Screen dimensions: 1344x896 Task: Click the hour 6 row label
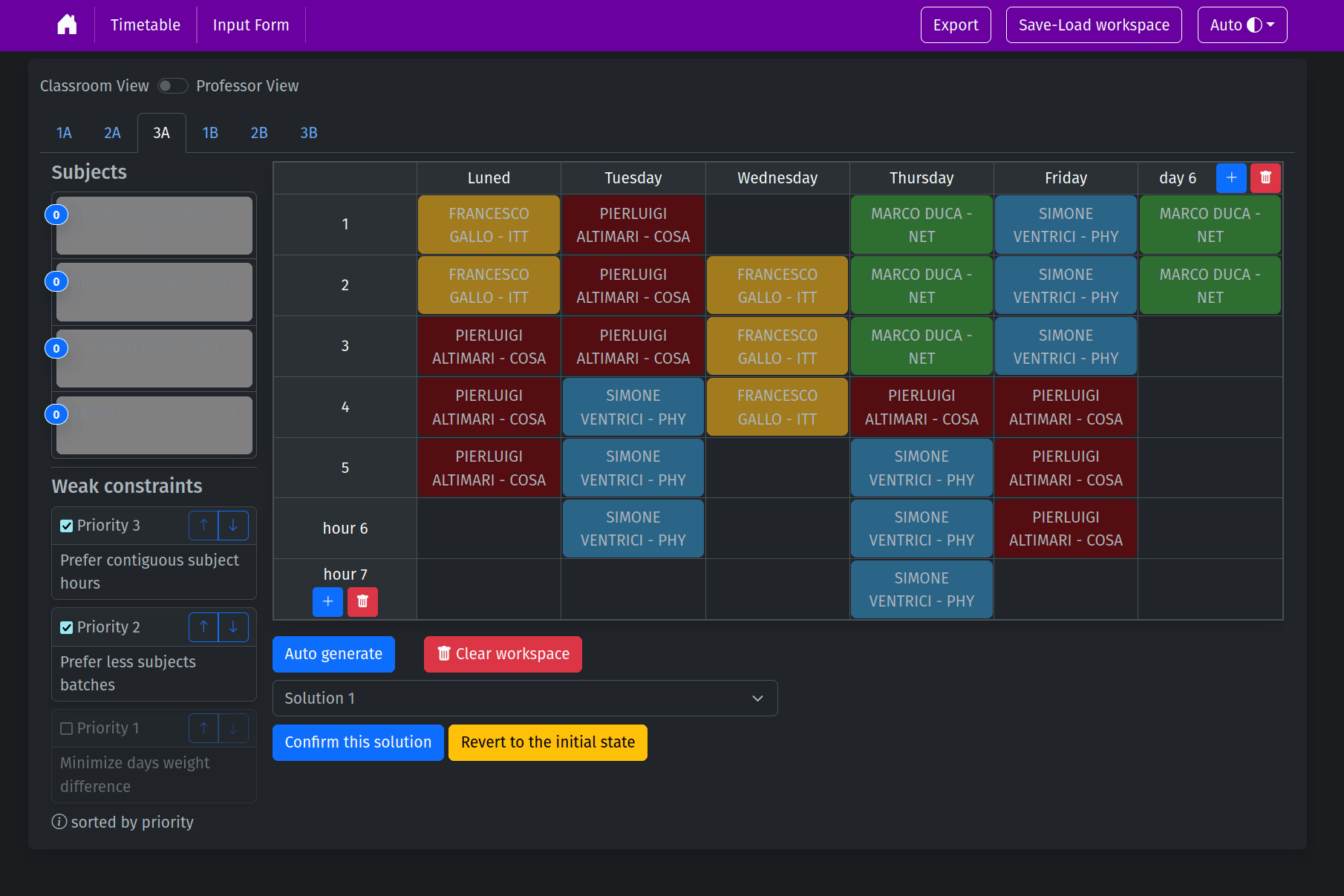[345, 529]
